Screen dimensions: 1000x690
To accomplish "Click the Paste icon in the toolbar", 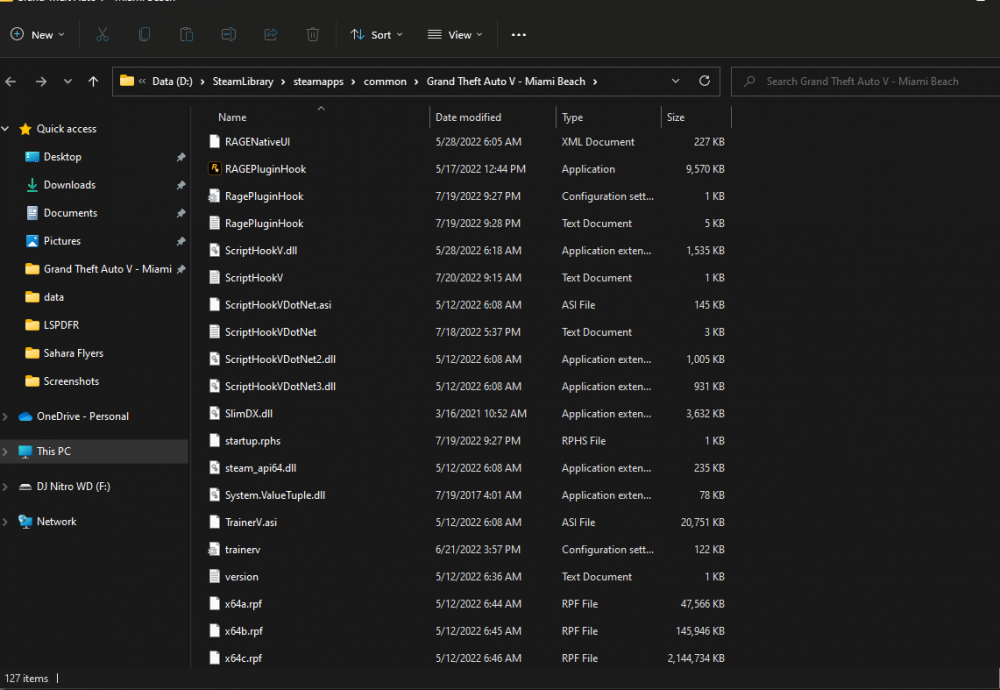I will 186,34.
